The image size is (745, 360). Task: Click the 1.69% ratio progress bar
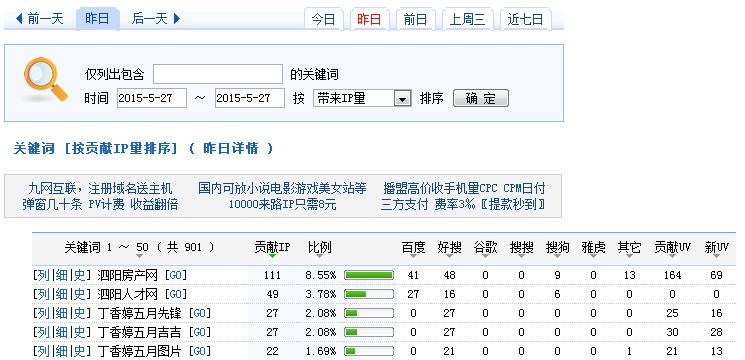369,351
